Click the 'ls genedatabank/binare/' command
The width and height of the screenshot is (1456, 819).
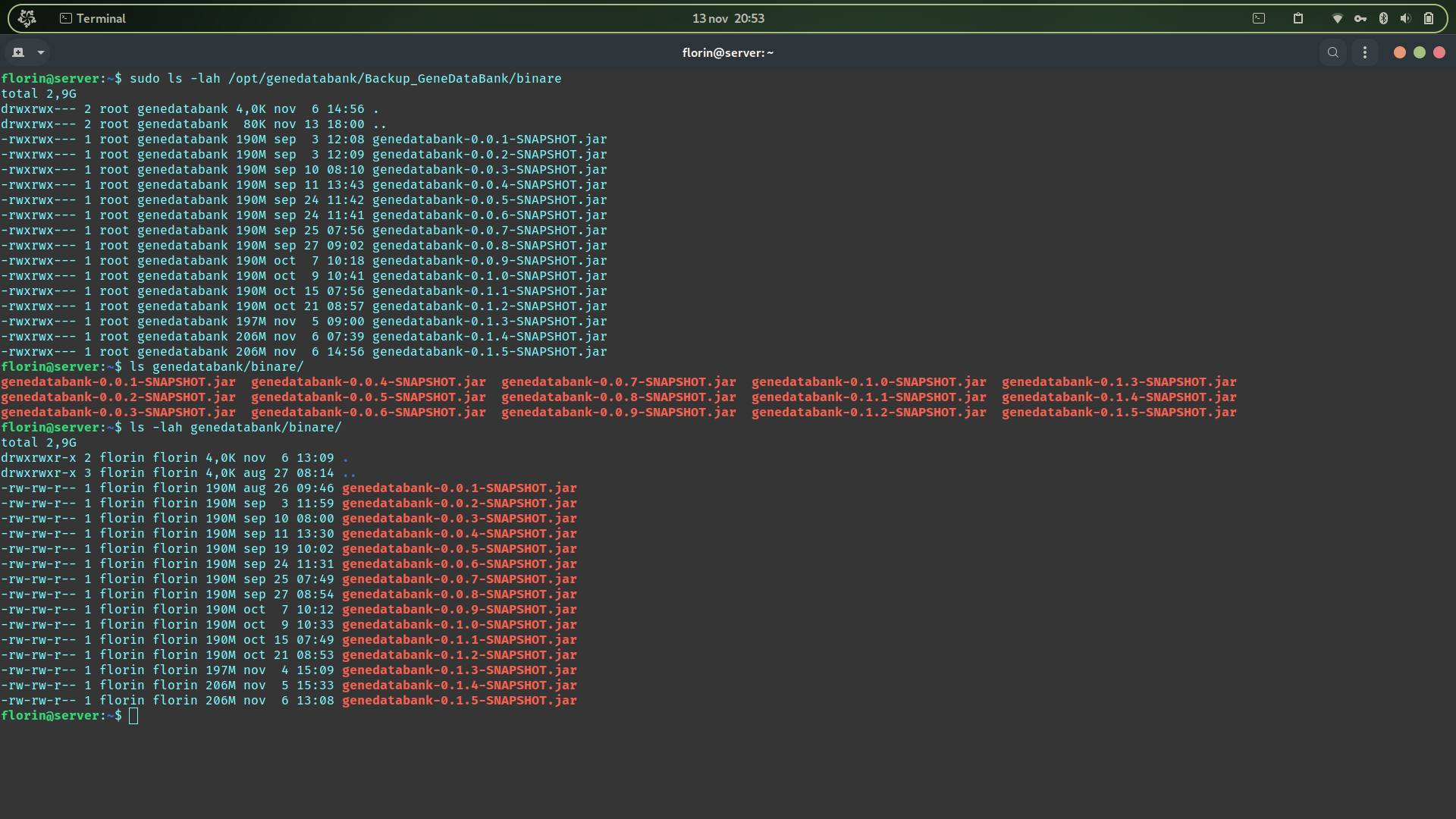click(217, 367)
